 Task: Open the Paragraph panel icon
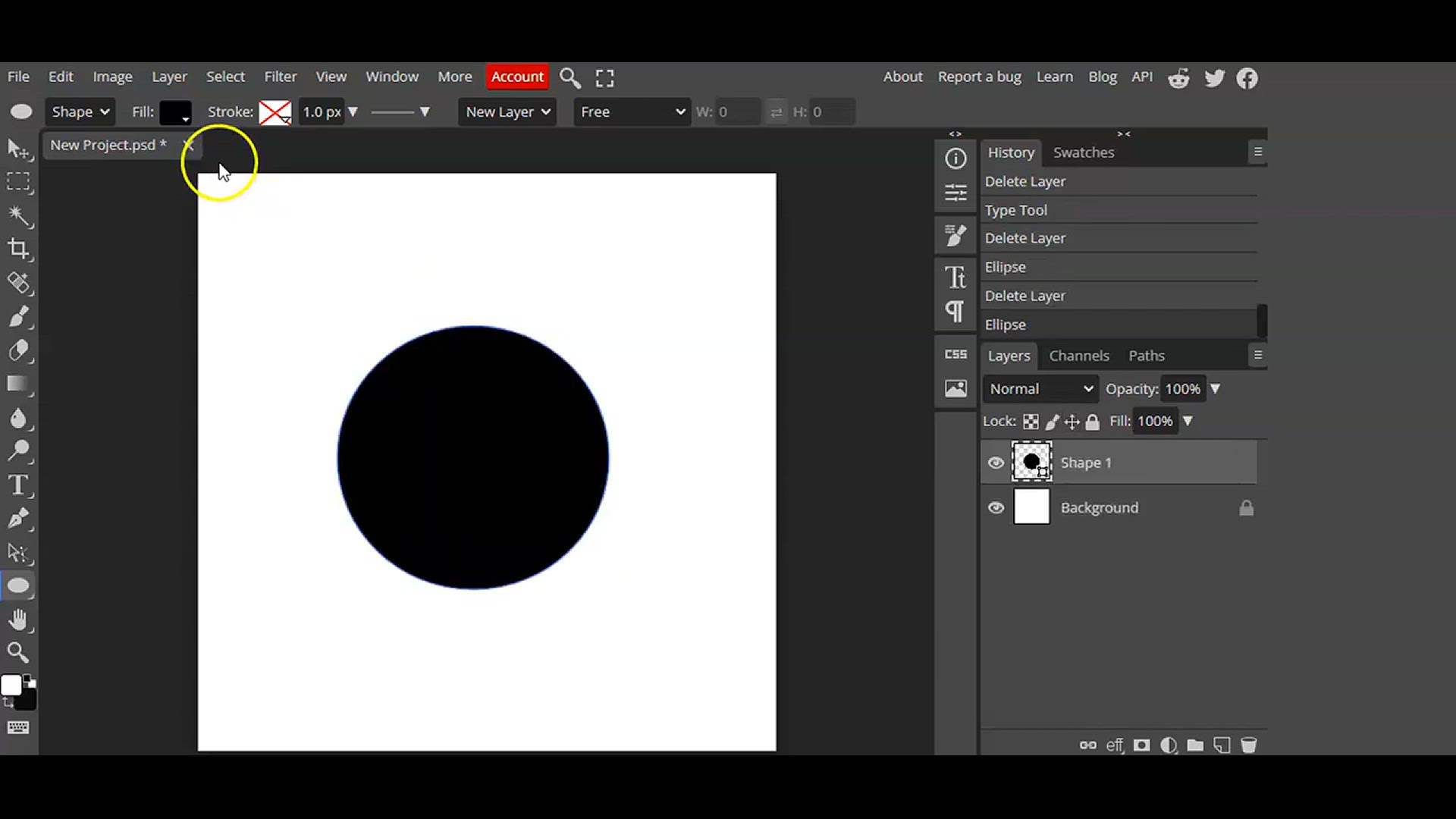point(955,311)
